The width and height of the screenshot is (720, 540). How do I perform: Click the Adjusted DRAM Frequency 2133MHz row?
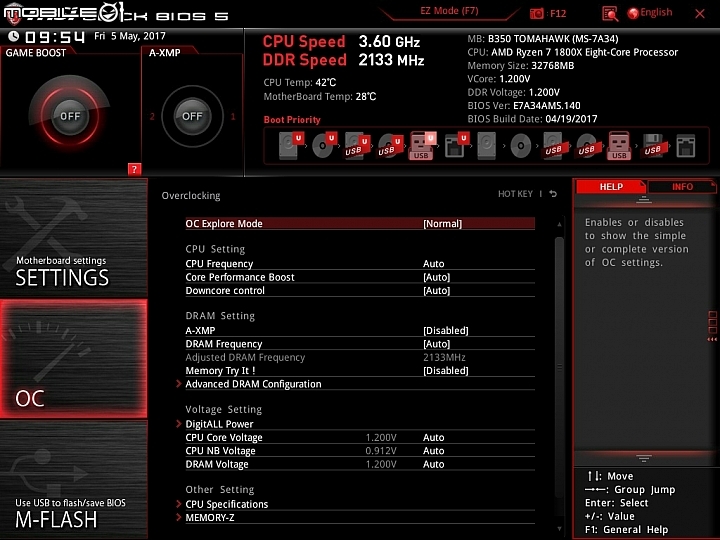pos(360,357)
